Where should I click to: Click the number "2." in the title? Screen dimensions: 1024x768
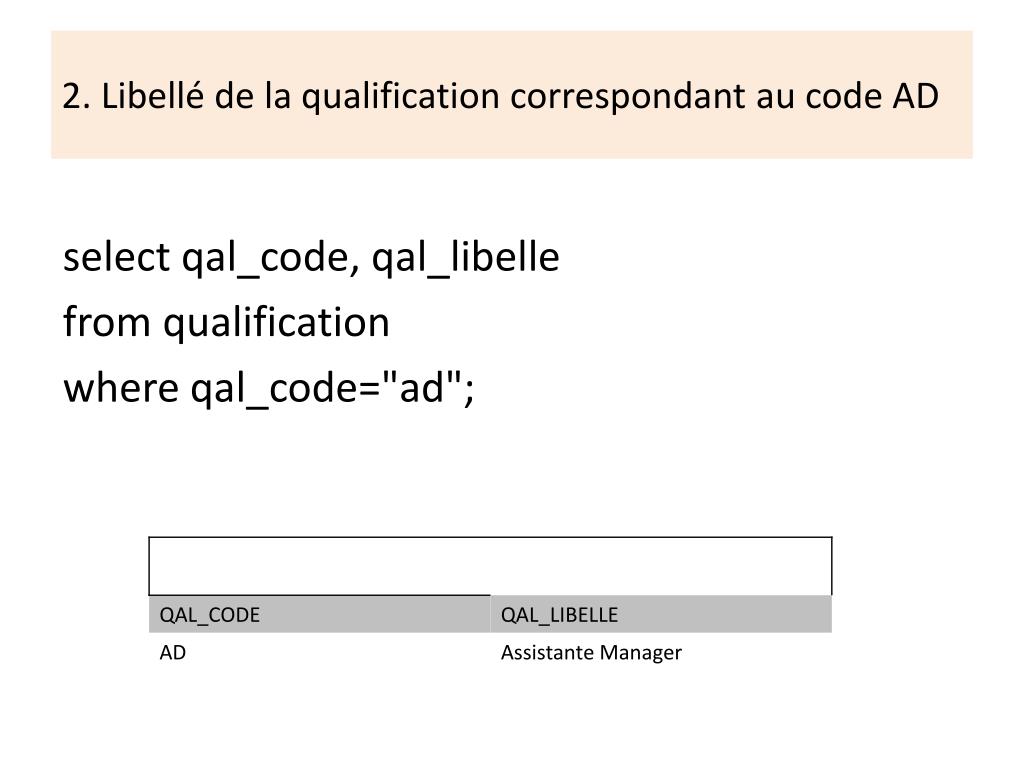coord(76,96)
